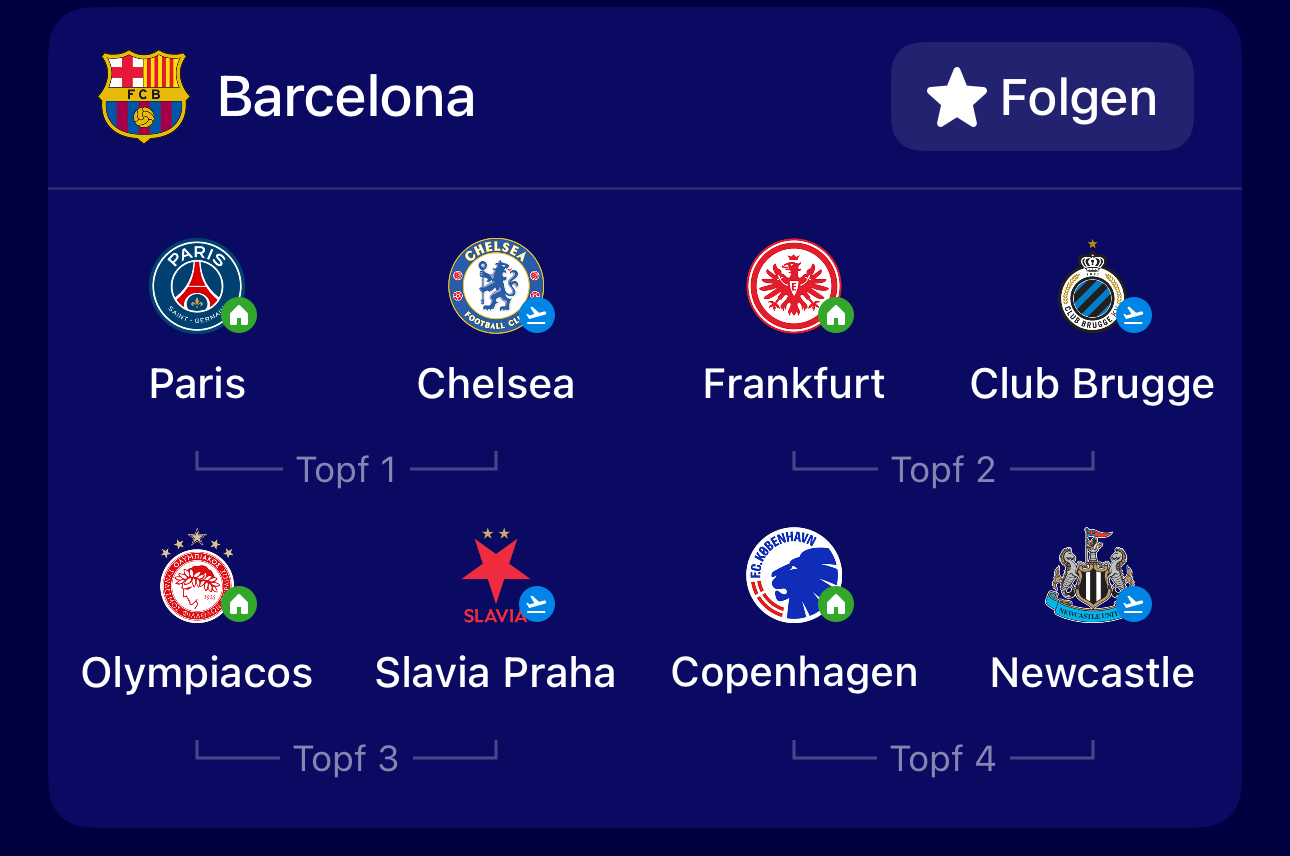Click the Topf 1 pot label
This screenshot has height=856, width=1290.
pyautogui.click(x=346, y=470)
